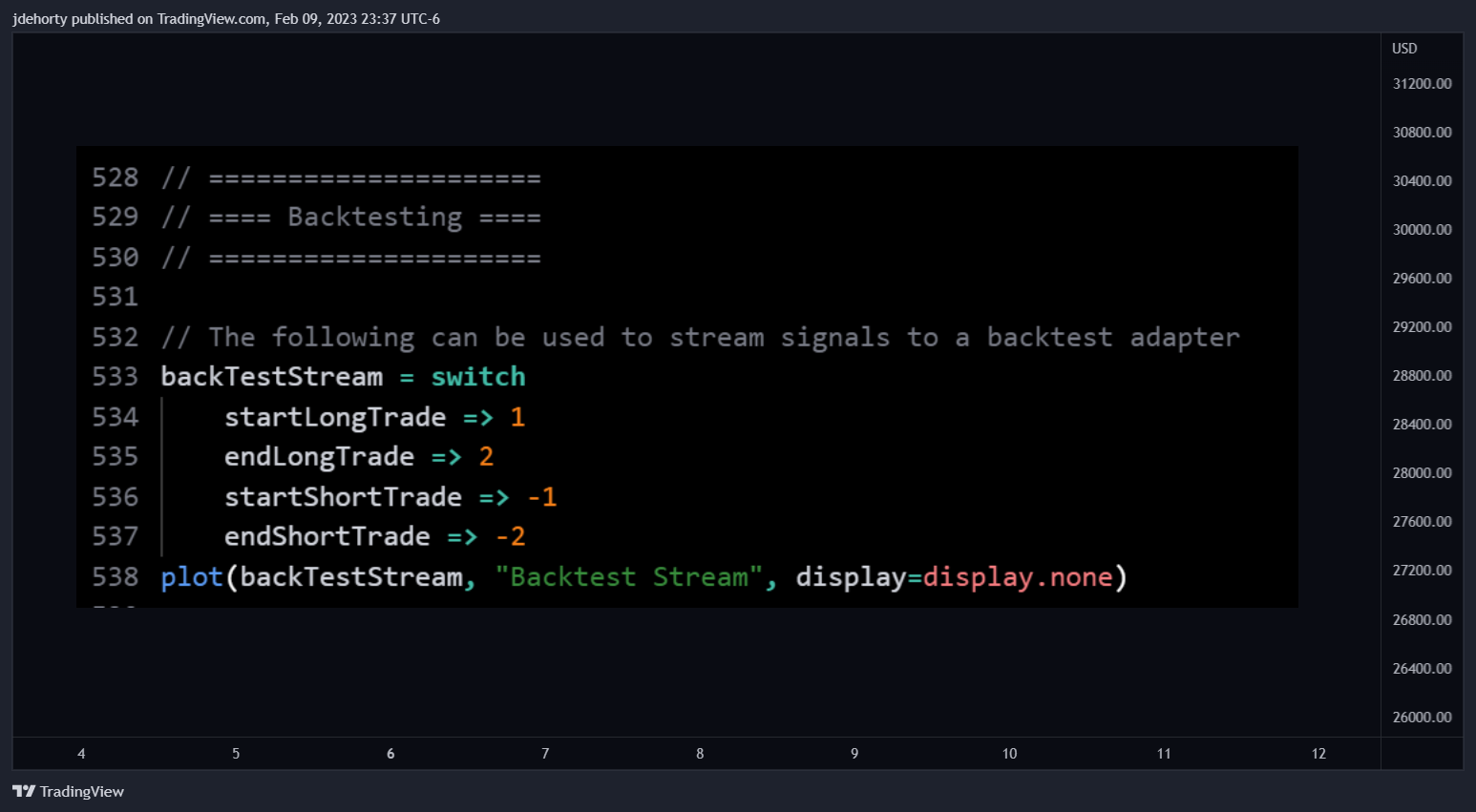This screenshot has width=1476, height=812.
Task: Click the TradingView brand text
Action: (82, 791)
